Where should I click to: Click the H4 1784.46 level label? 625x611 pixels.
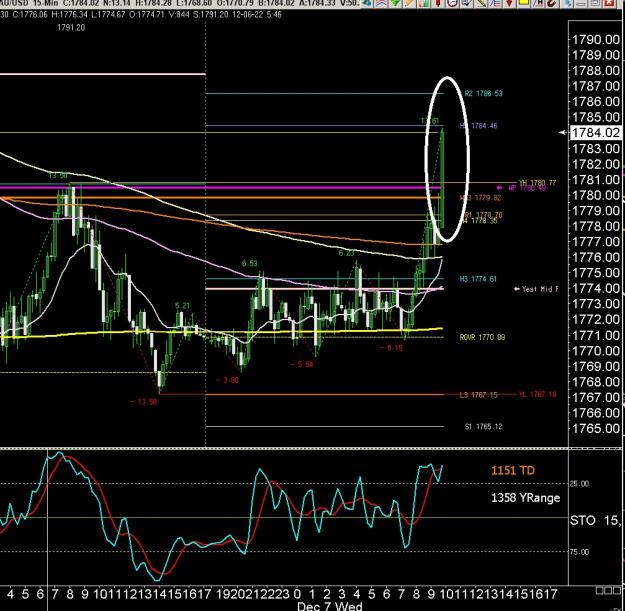(x=478, y=126)
